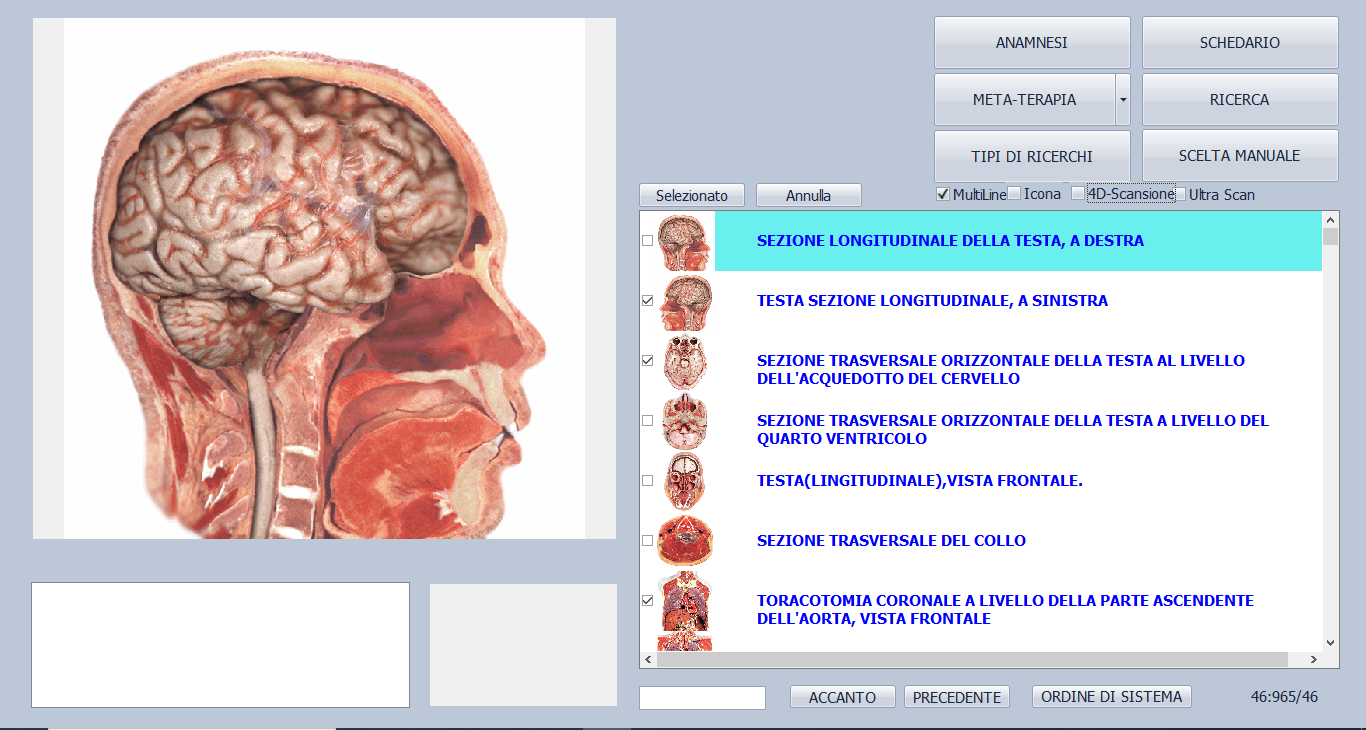Viewport: 1366px width, 730px height.
Task: Select TESTA SEZIONE LONGITUDINALE, A SINISTRA
Action: 932,301
